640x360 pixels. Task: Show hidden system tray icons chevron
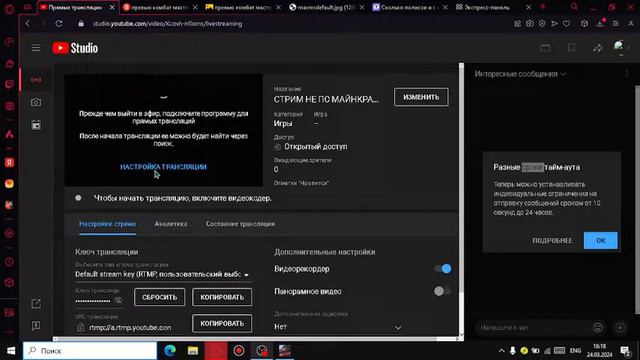pyautogui.click(x=501, y=351)
